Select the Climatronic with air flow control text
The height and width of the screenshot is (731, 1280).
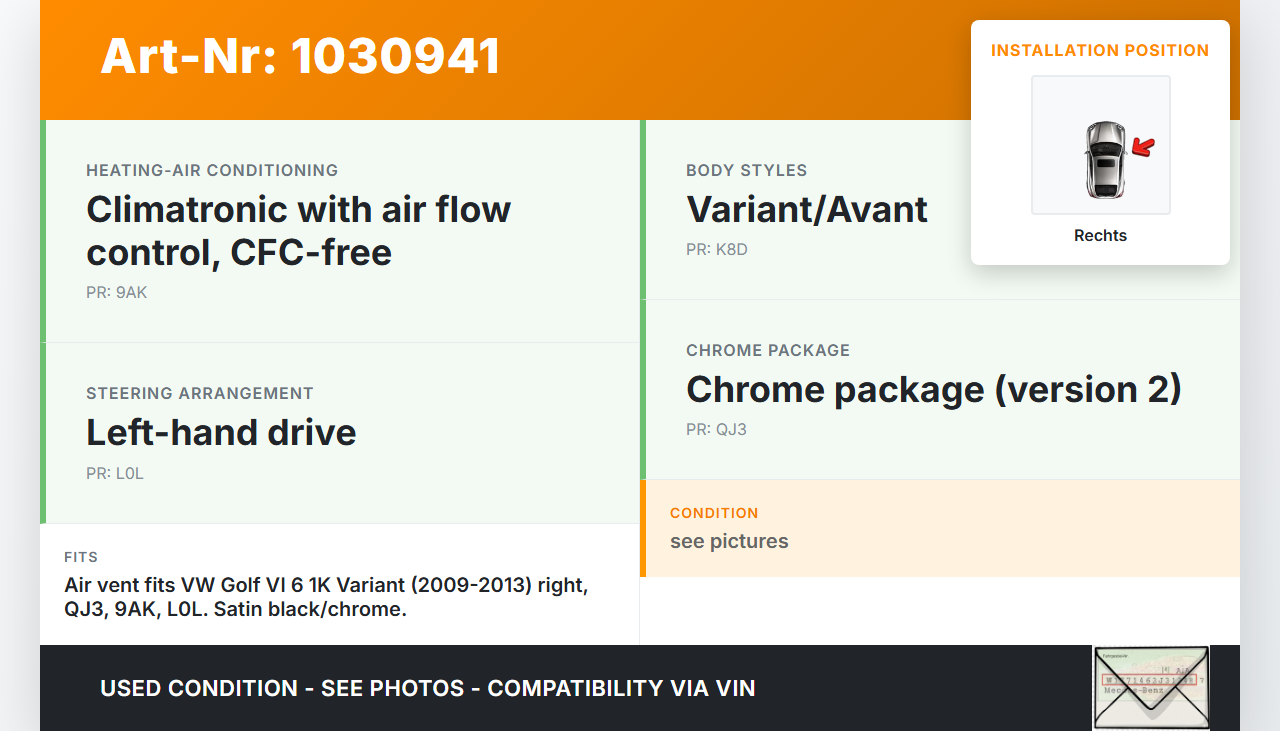[x=298, y=231]
